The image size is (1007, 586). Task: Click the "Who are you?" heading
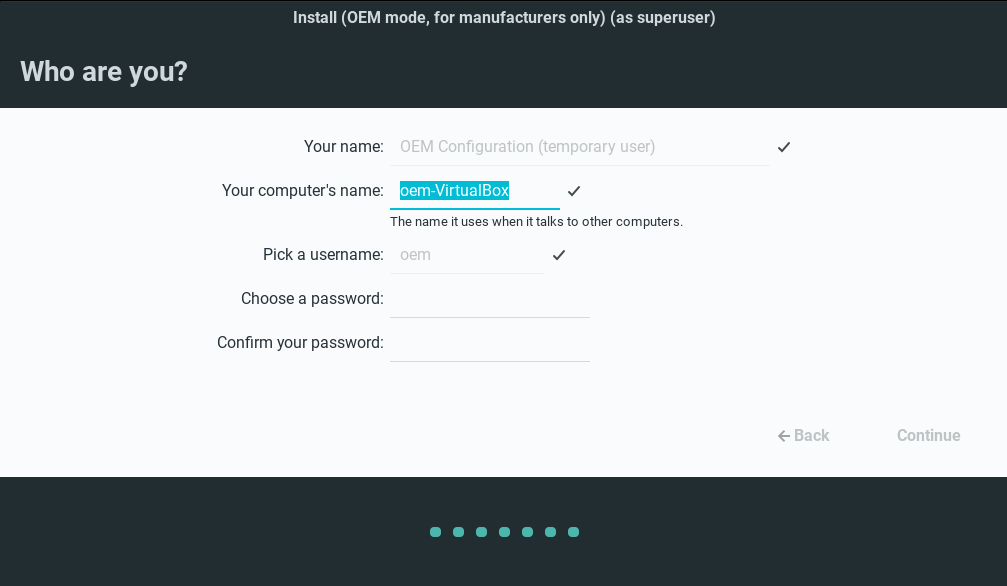[x=104, y=72]
